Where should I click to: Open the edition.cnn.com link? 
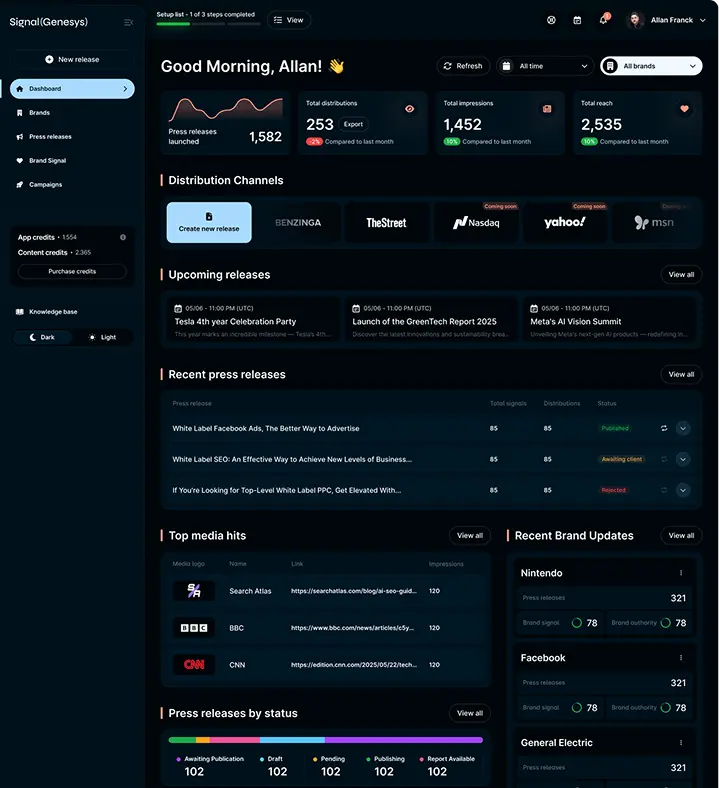coord(354,664)
